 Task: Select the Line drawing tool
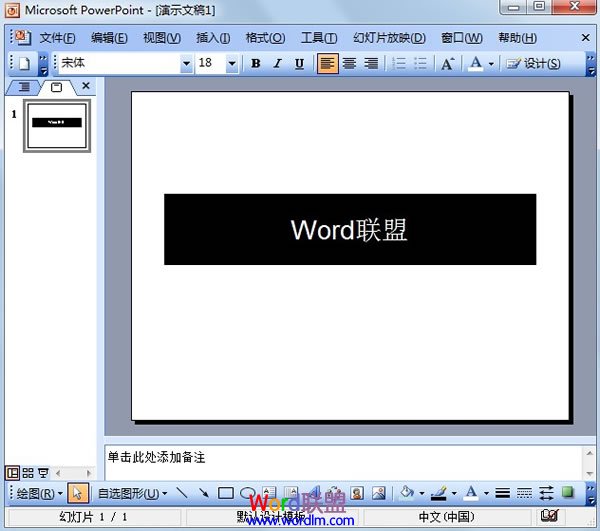[182, 493]
